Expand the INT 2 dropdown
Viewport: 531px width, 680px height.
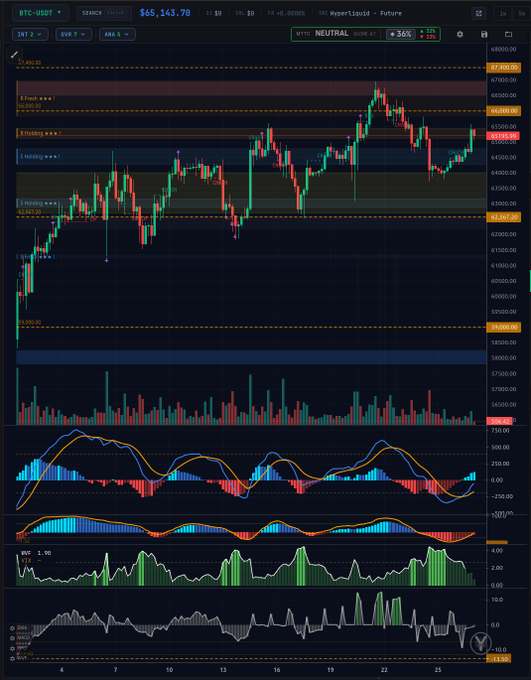pyautogui.click(x=30, y=34)
